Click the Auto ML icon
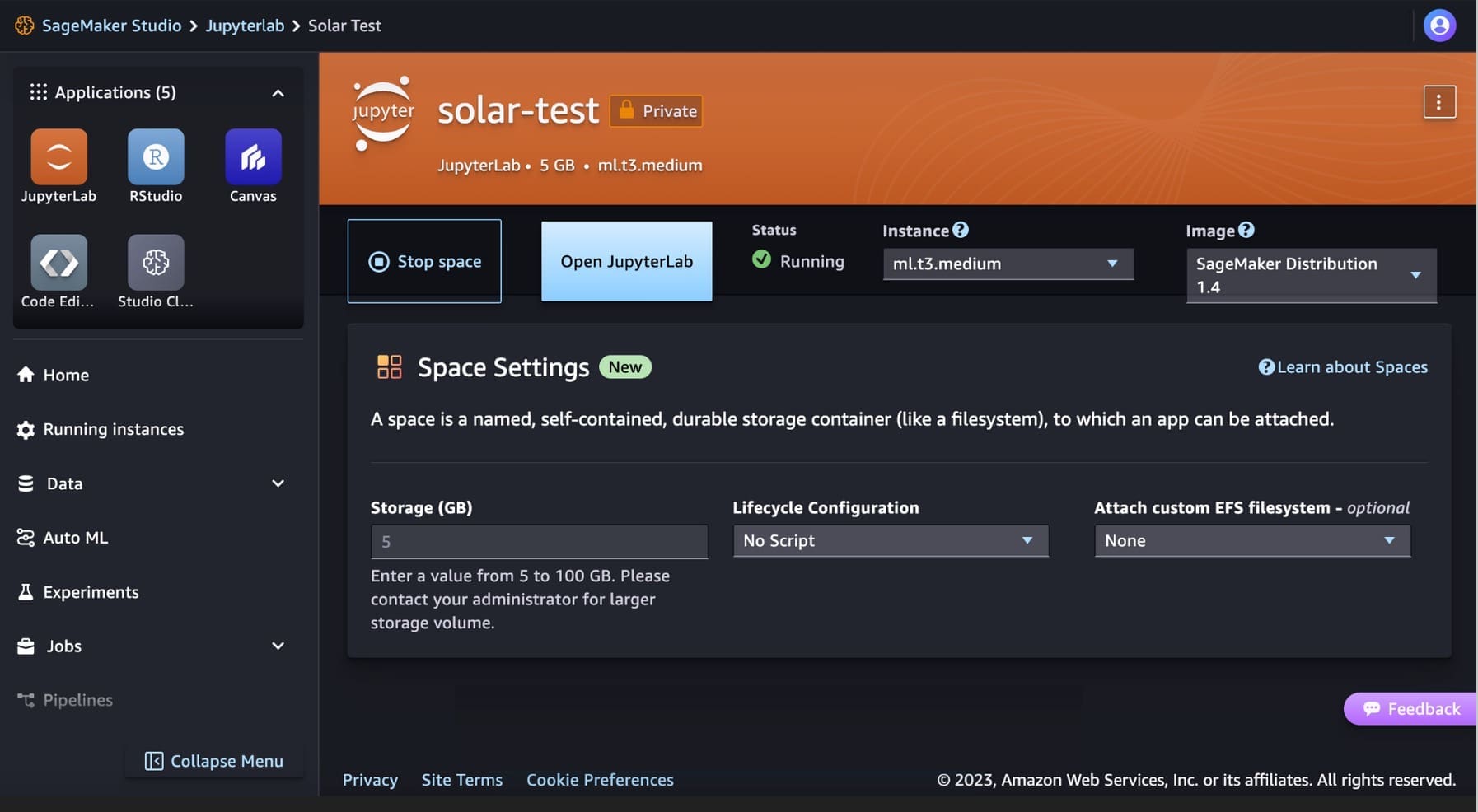The height and width of the screenshot is (812, 1478). (26, 538)
